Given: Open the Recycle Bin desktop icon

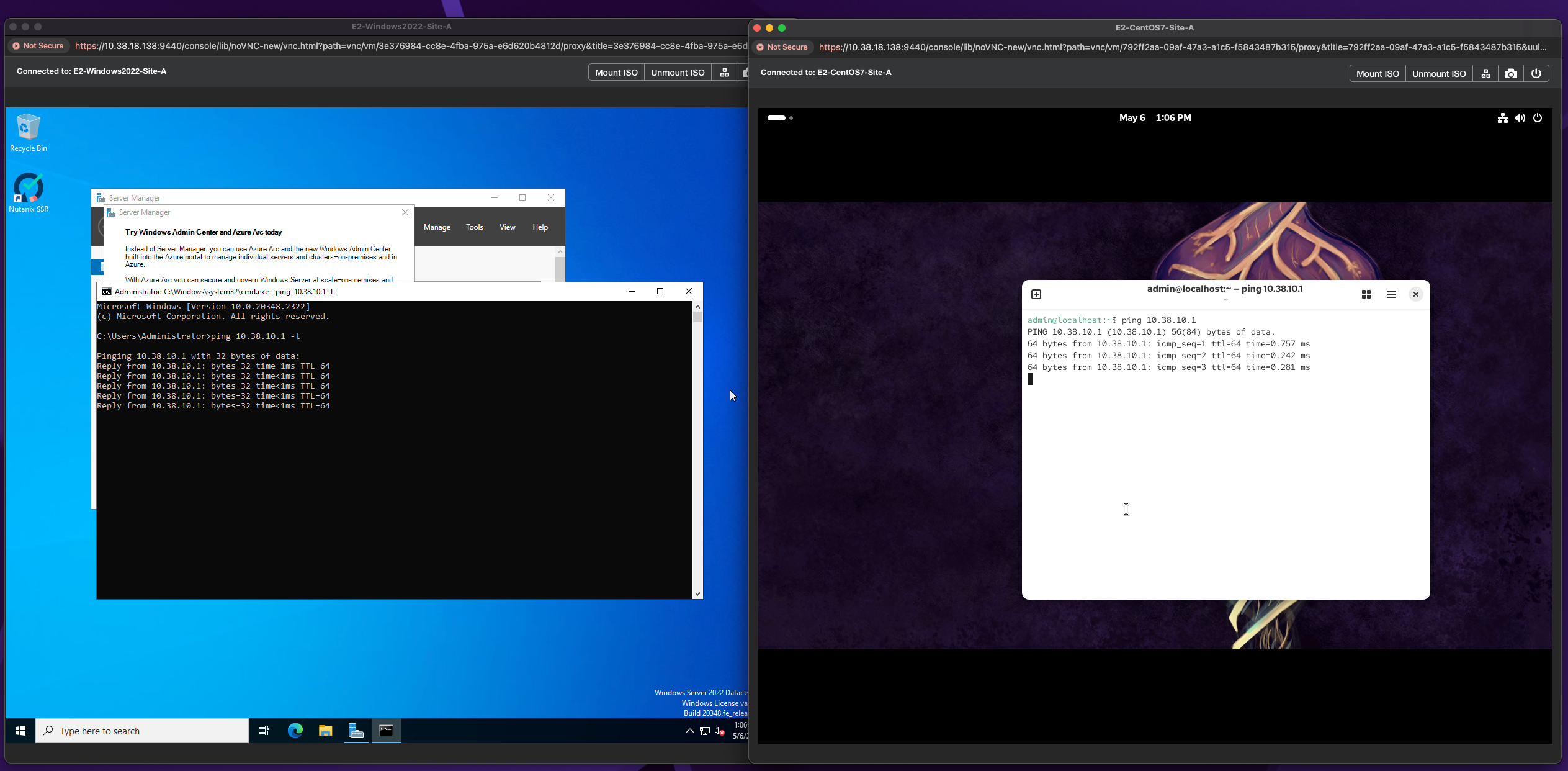Looking at the screenshot, I should (x=28, y=132).
